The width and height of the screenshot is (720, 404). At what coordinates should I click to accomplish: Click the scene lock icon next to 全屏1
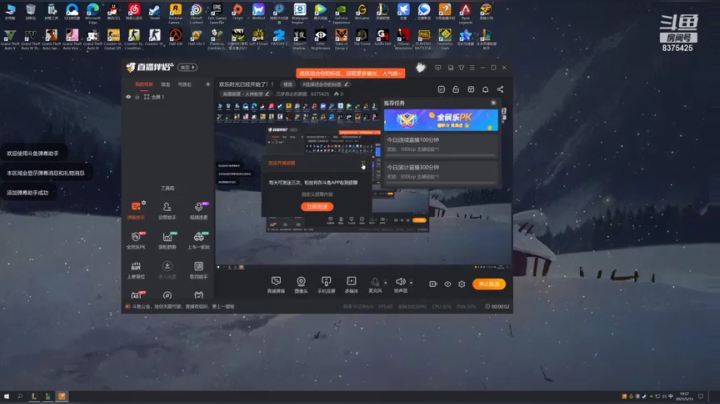coord(137,97)
